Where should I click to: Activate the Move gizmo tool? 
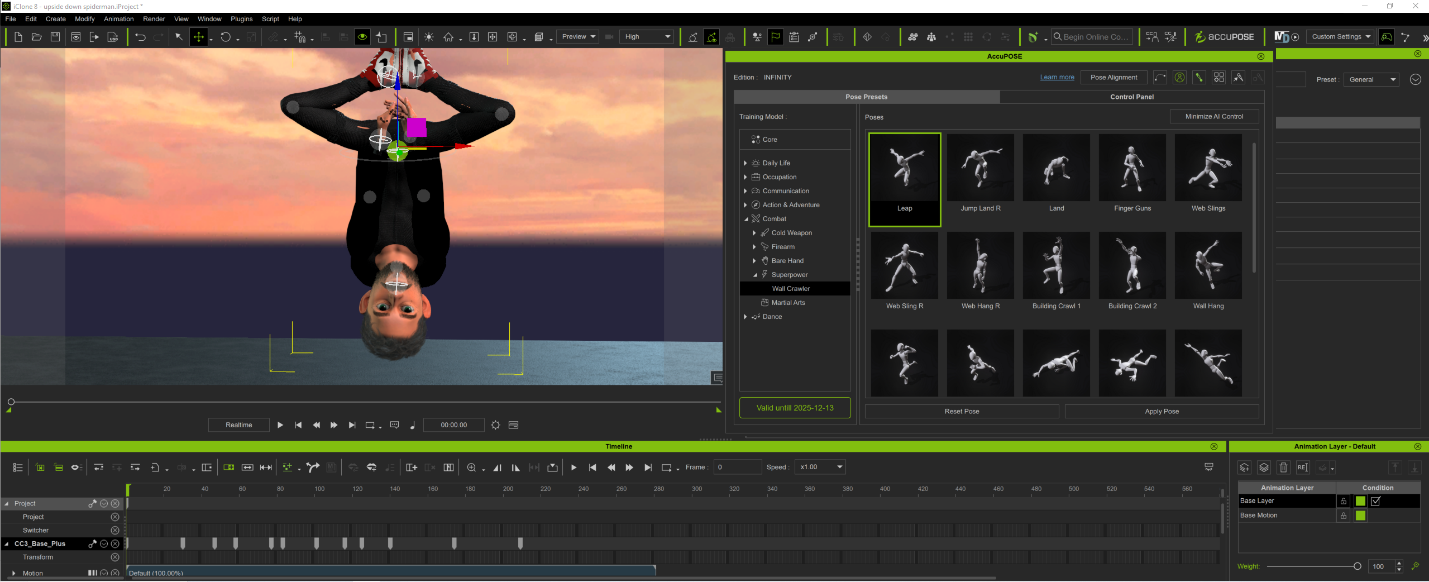(x=199, y=37)
